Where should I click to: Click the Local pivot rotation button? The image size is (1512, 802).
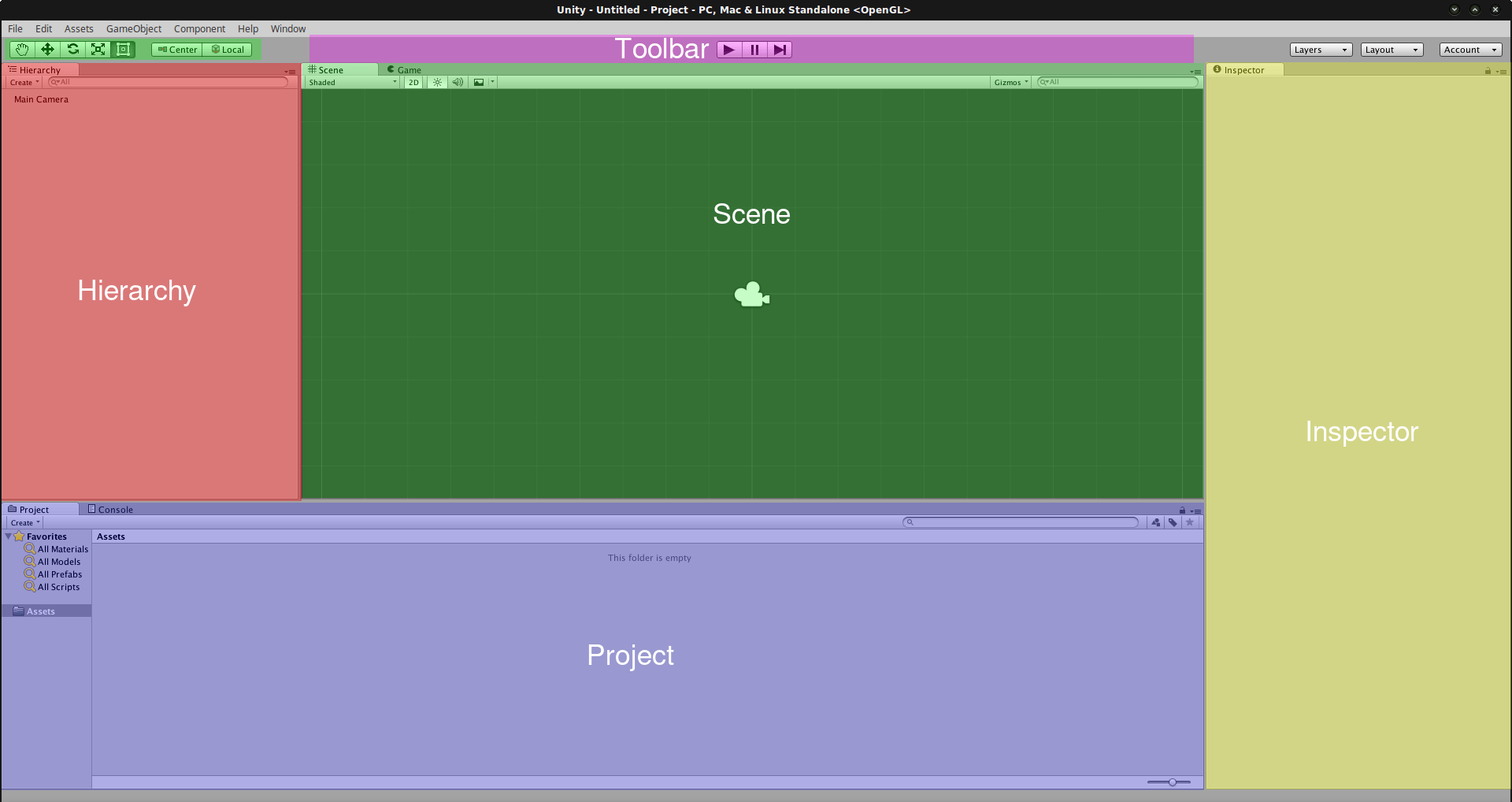coord(228,49)
